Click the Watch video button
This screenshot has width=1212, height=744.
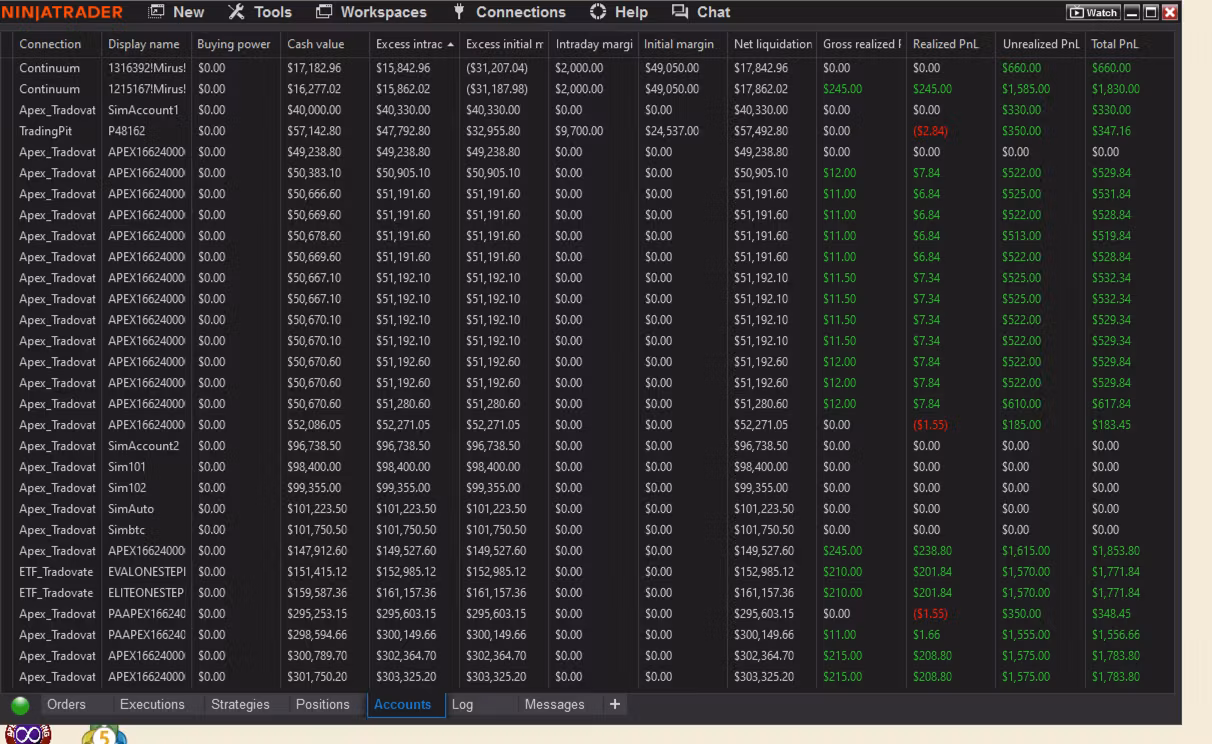(x=1092, y=13)
